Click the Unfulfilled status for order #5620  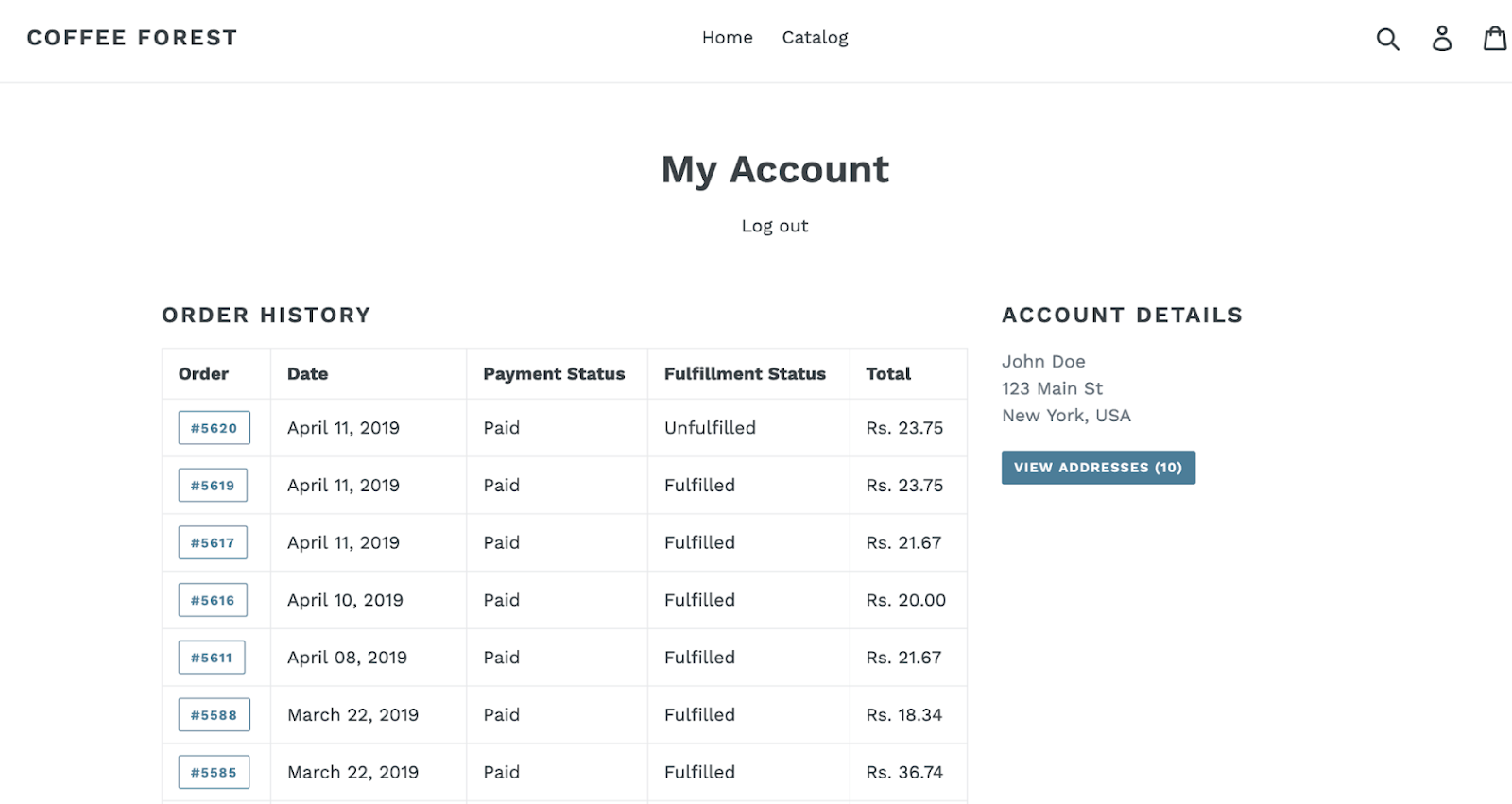click(710, 428)
